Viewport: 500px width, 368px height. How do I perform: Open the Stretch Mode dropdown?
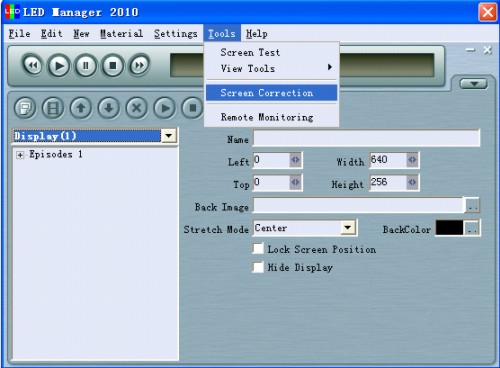[x=348, y=228]
